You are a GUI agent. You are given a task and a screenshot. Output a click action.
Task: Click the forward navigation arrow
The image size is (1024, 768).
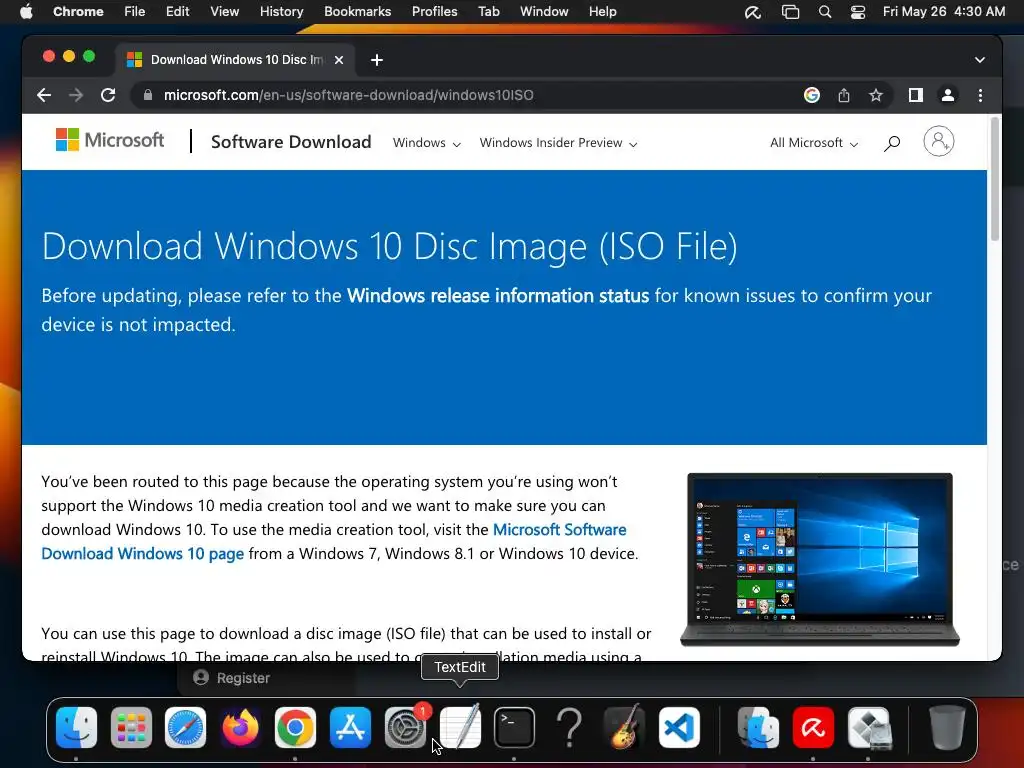[76, 95]
